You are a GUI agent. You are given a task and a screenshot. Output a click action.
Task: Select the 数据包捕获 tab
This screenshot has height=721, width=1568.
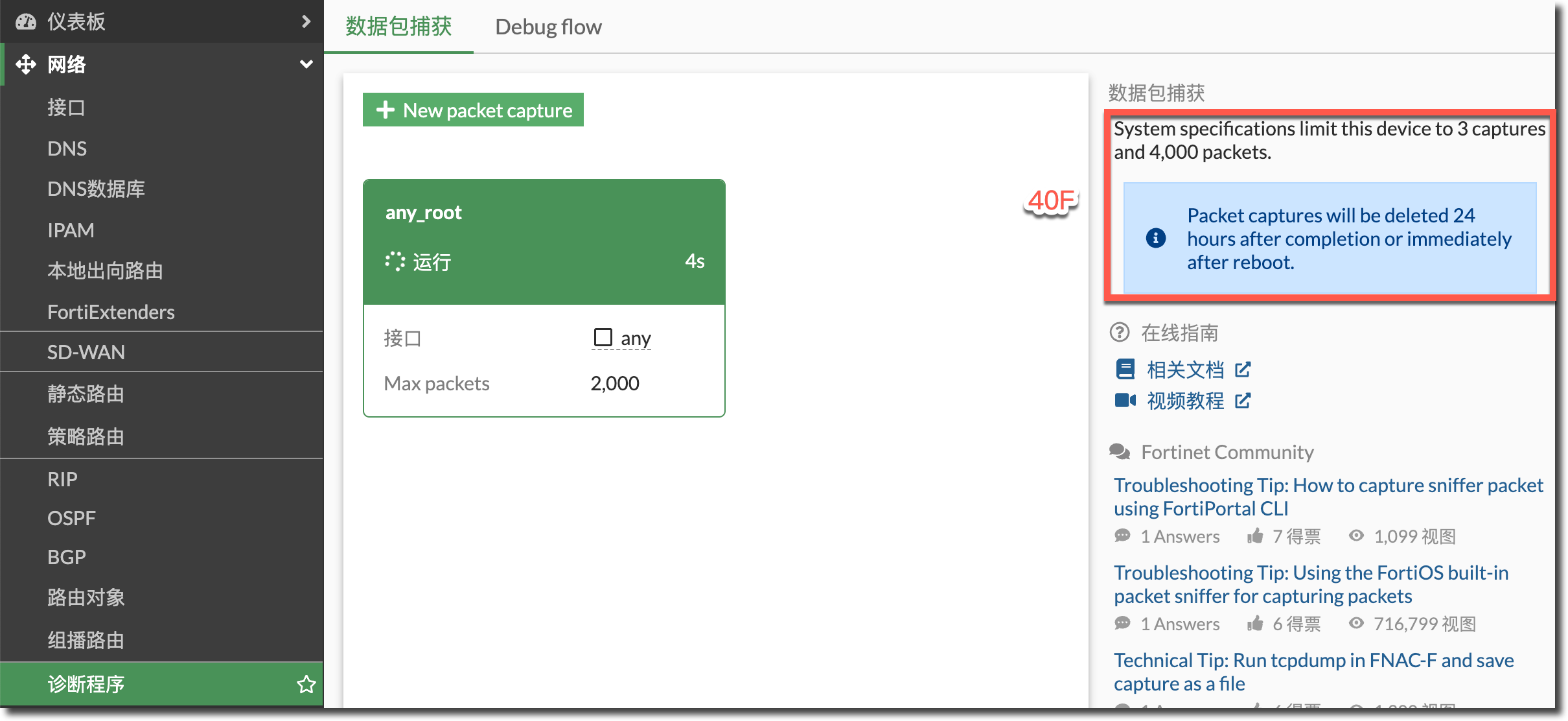pos(398,27)
